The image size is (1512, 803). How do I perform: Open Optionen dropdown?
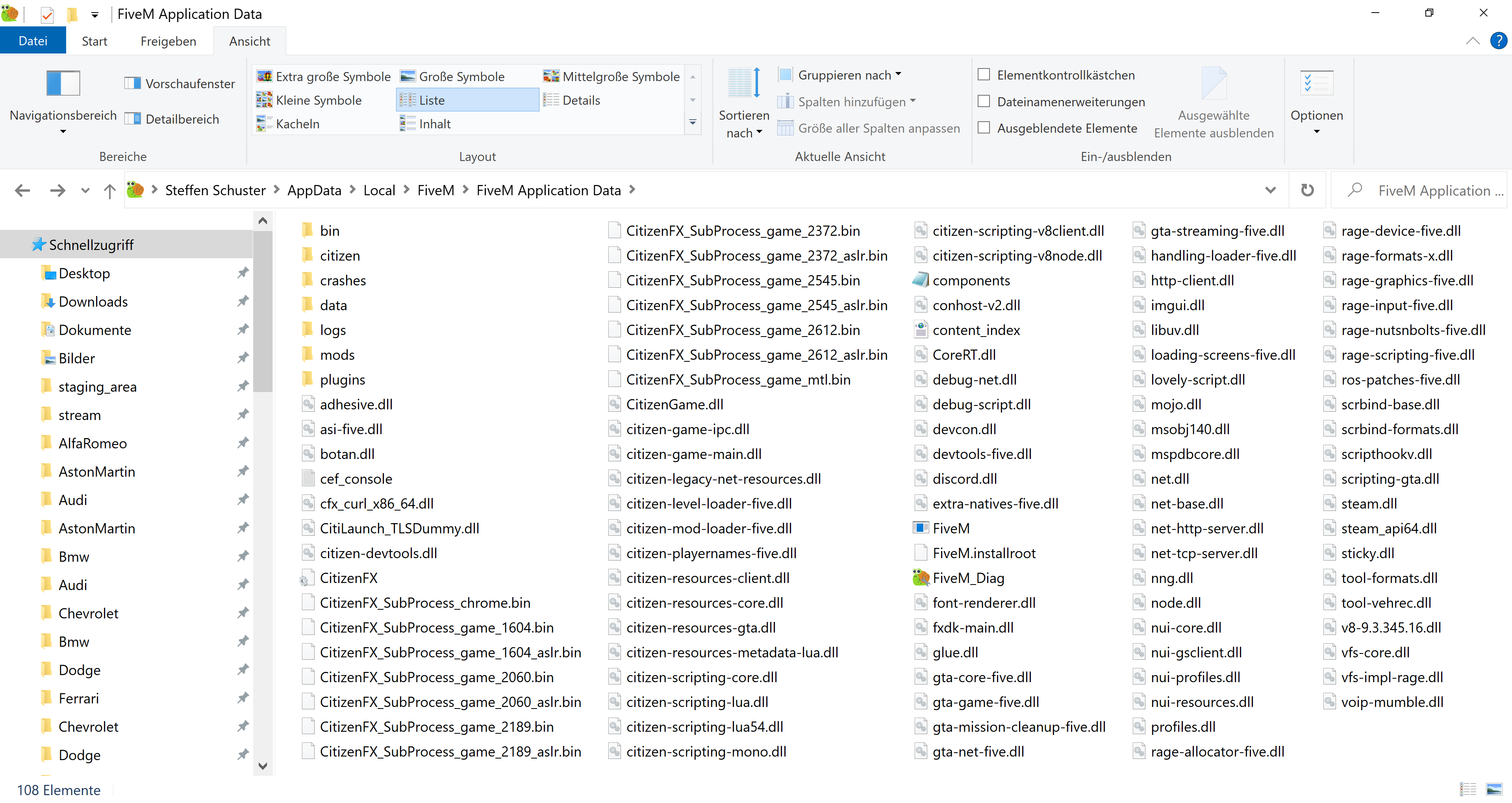[x=1317, y=131]
